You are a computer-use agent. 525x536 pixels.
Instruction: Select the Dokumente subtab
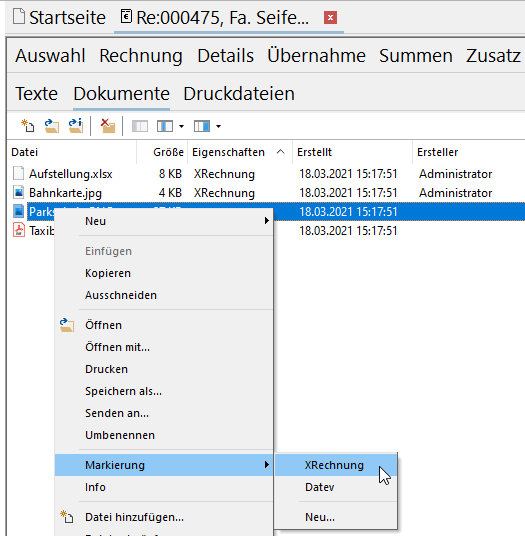(x=121, y=93)
